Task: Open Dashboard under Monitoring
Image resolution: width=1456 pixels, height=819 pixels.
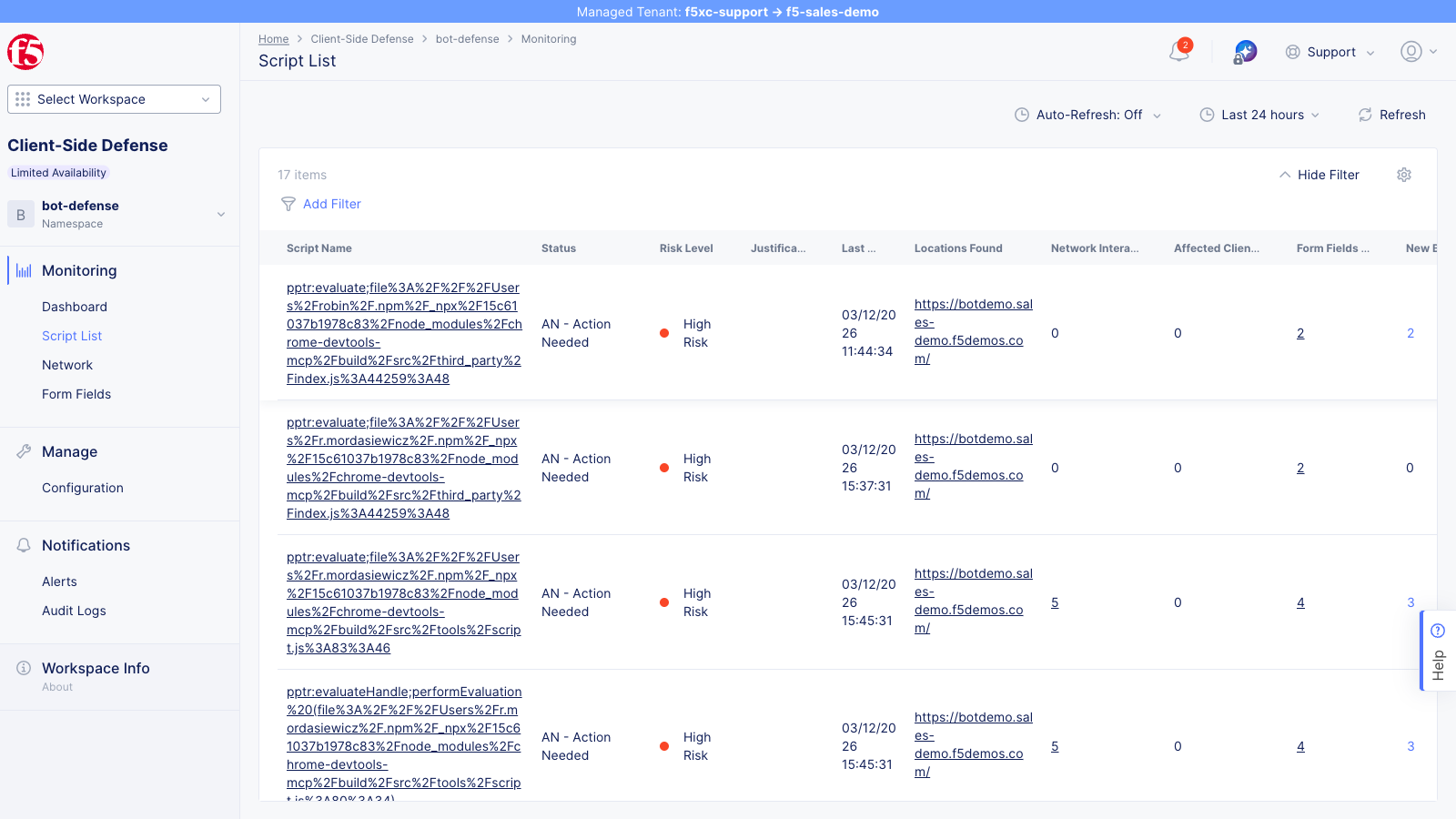Action: (x=75, y=307)
